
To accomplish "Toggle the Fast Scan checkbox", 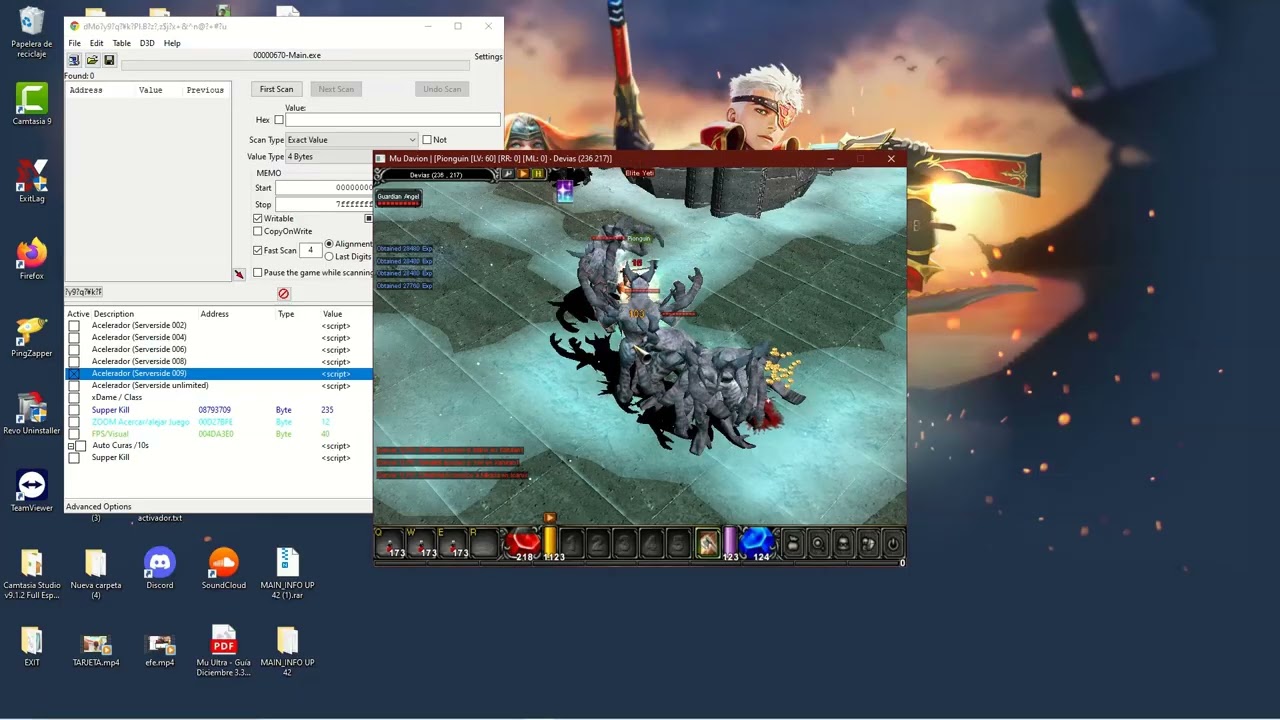I will coord(258,251).
